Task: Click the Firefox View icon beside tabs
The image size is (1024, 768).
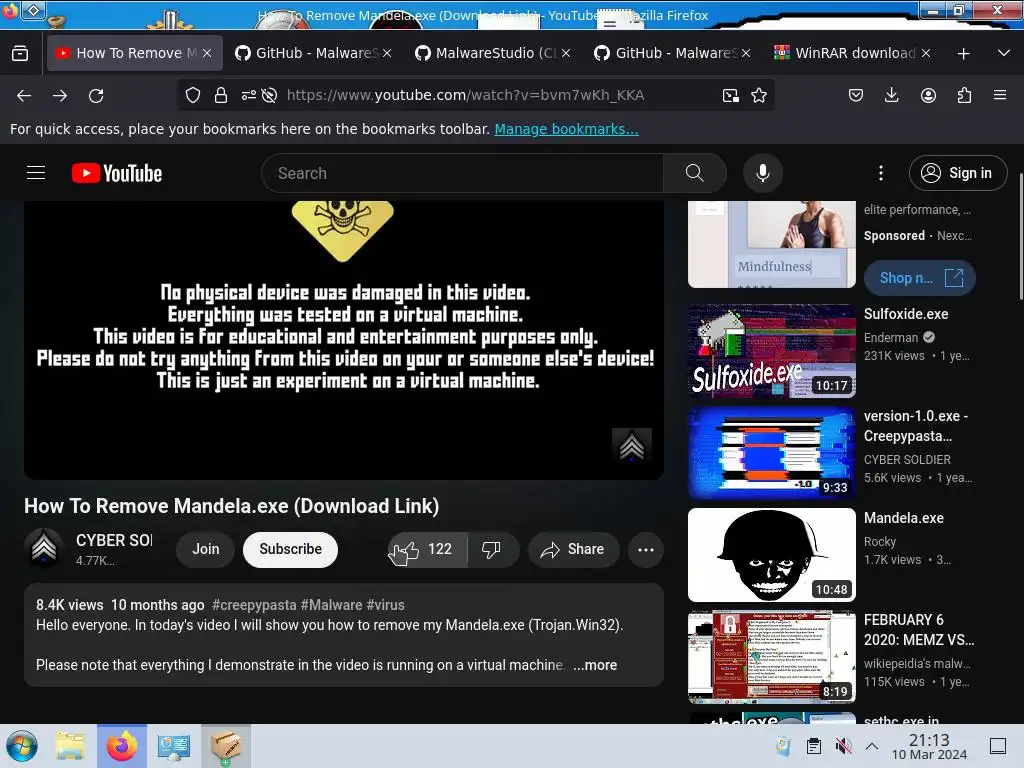Action: 20,53
